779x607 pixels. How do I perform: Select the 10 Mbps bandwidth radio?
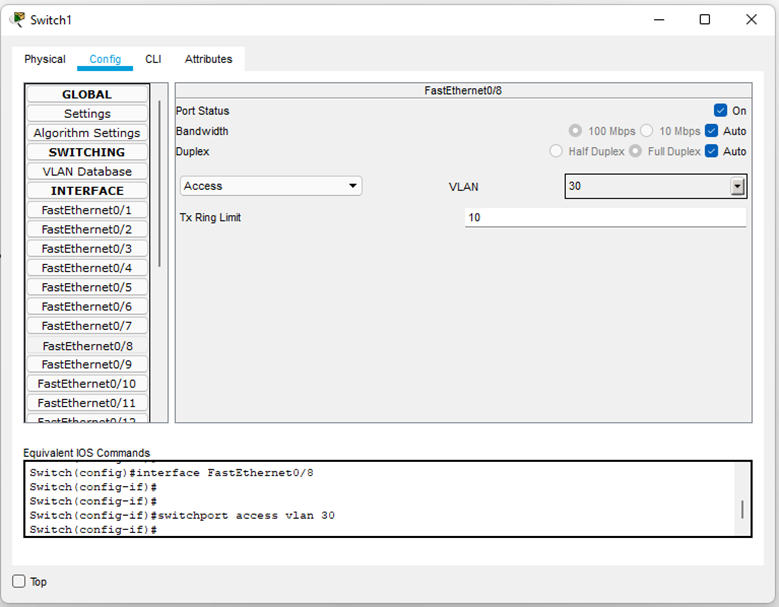pos(646,131)
